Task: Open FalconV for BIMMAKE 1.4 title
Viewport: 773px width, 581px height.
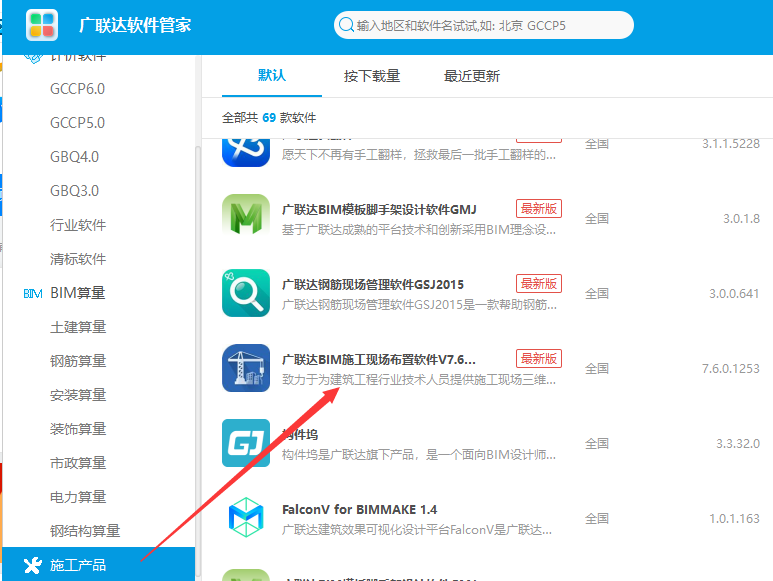Action: click(359, 509)
